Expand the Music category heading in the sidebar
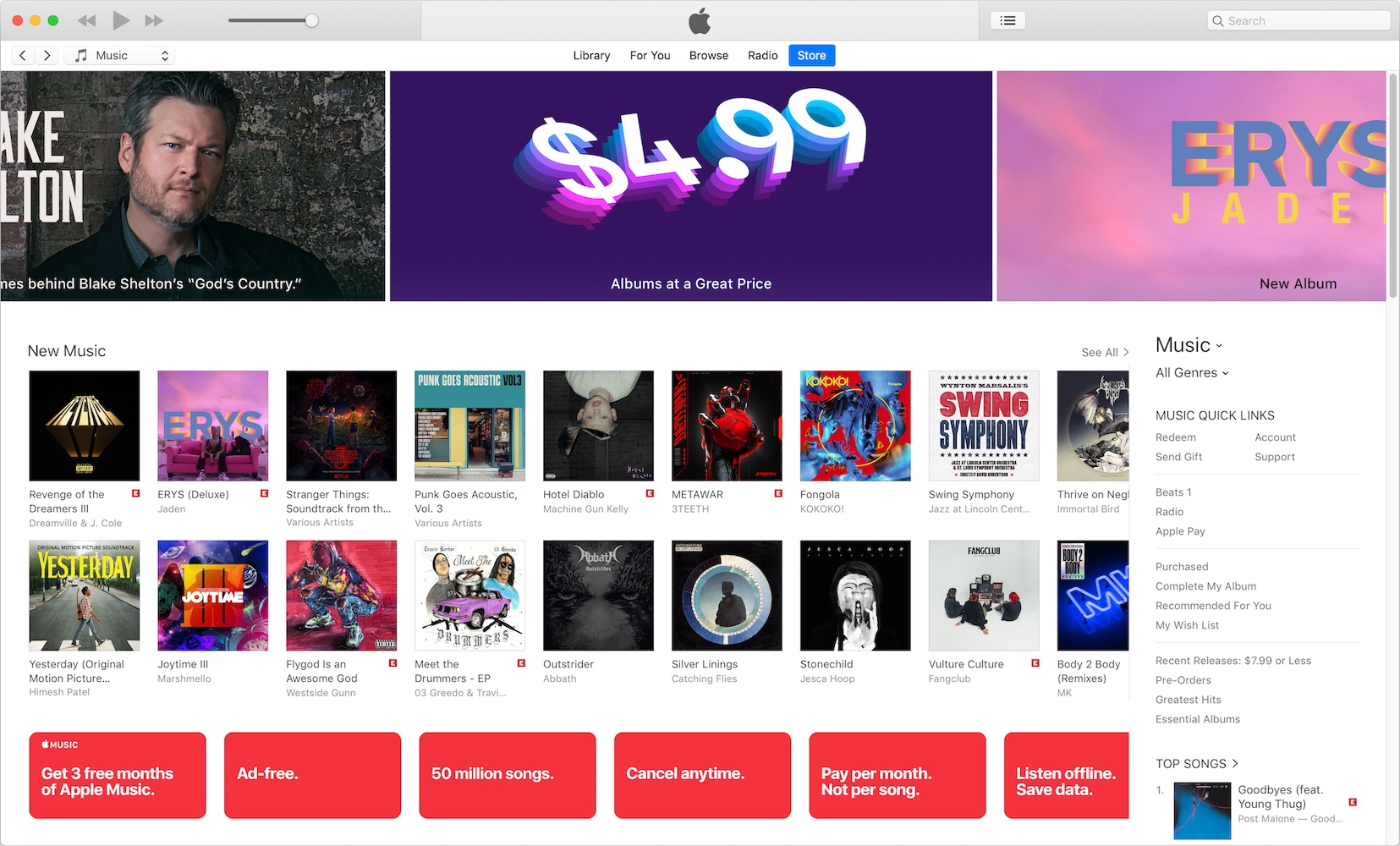This screenshot has width=1400, height=846. click(1189, 344)
